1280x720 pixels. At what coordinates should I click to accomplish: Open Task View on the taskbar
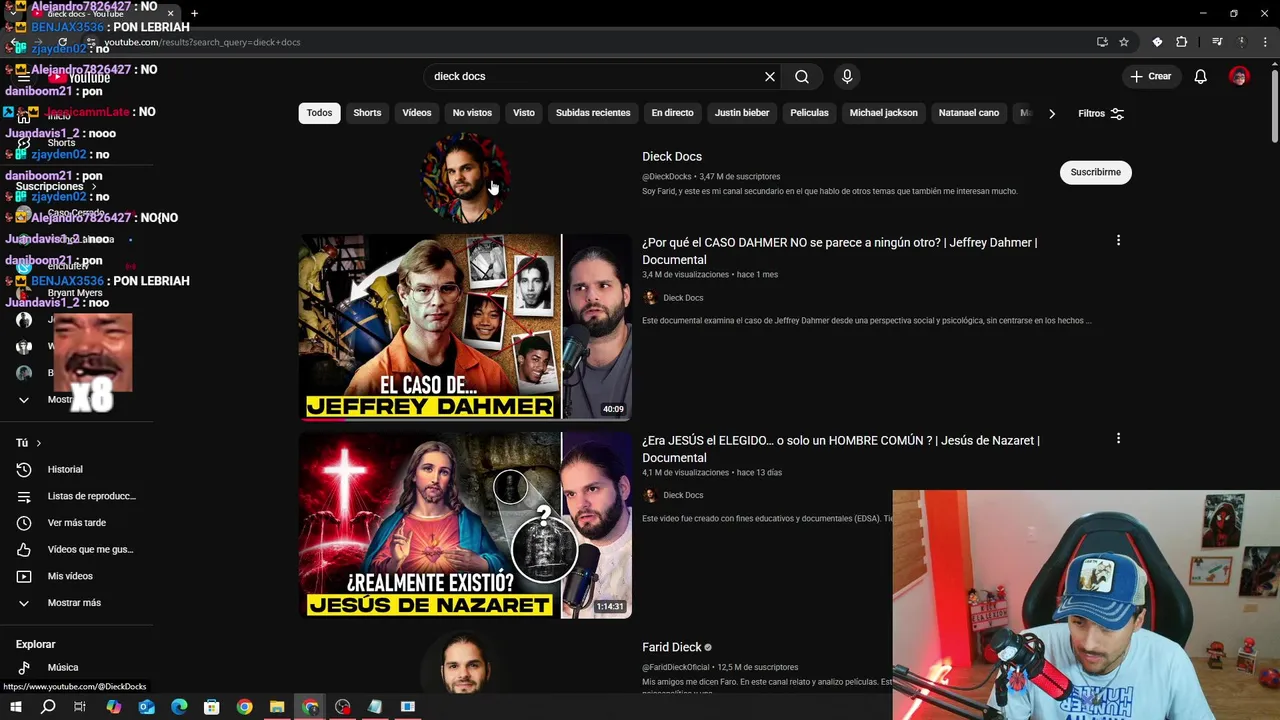pyautogui.click(x=80, y=707)
